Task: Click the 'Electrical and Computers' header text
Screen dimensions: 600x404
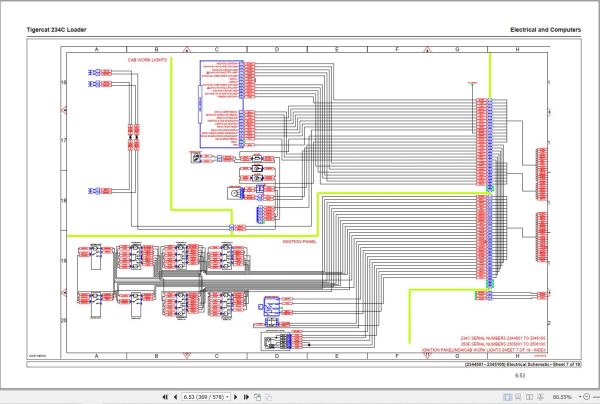Action: tap(545, 29)
